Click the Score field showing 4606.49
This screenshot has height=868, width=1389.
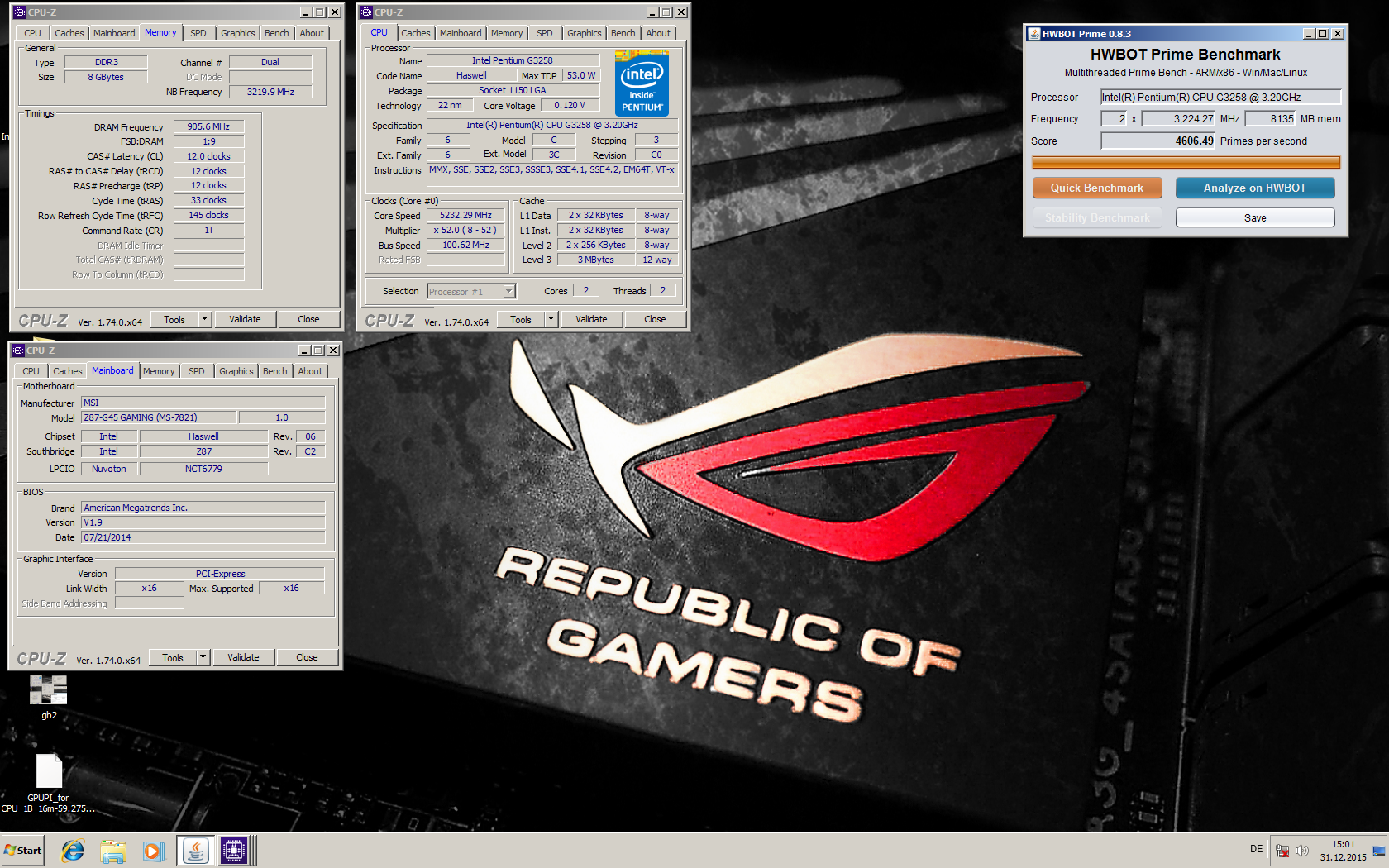pyautogui.click(x=1157, y=141)
